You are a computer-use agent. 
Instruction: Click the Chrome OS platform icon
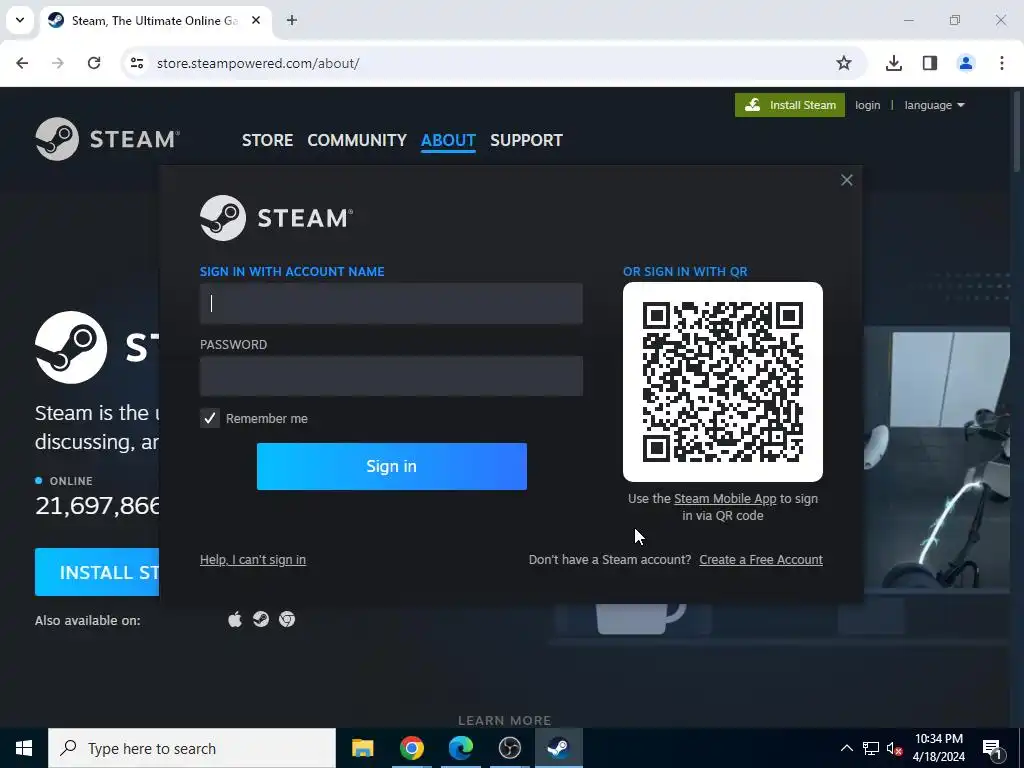287,619
